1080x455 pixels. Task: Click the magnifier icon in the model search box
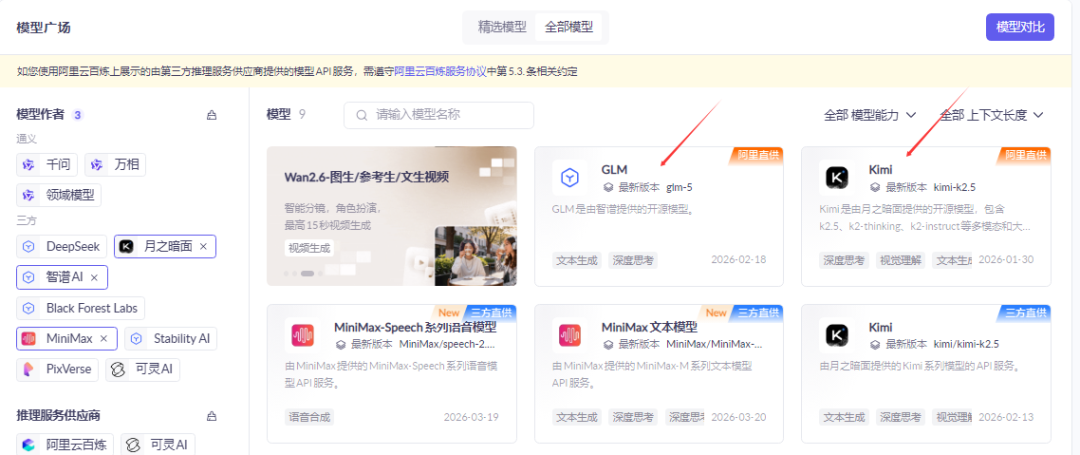click(362, 116)
